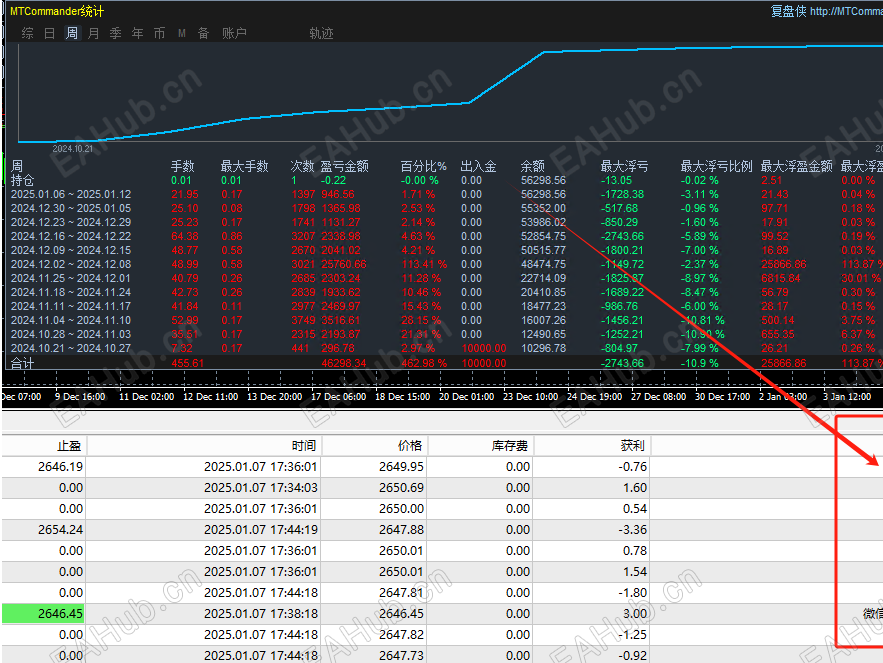This screenshot has width=883, height=663.
Task: Select the green highlighted 2646.45 cell
Action: (x=43, y=613)
